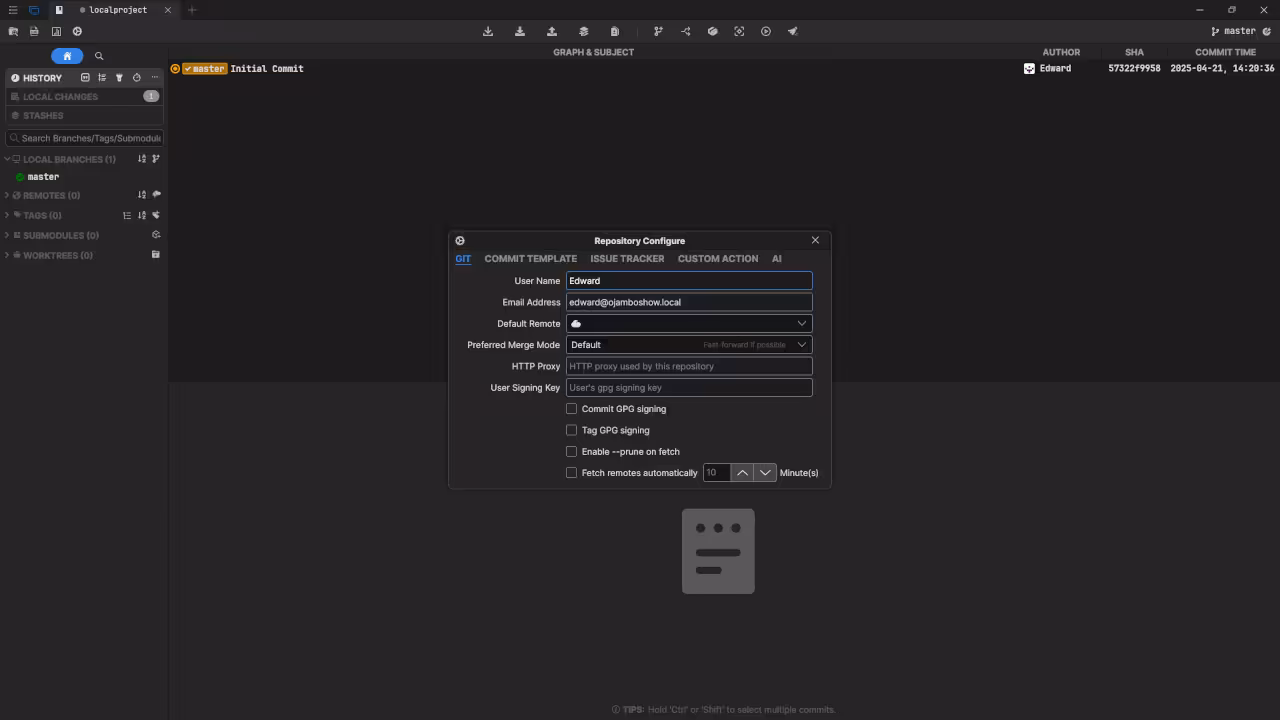This screenshot has width=1280, height=720.
Task: Enable Commit GPG signing checkbox
Action: coord(572,409)
